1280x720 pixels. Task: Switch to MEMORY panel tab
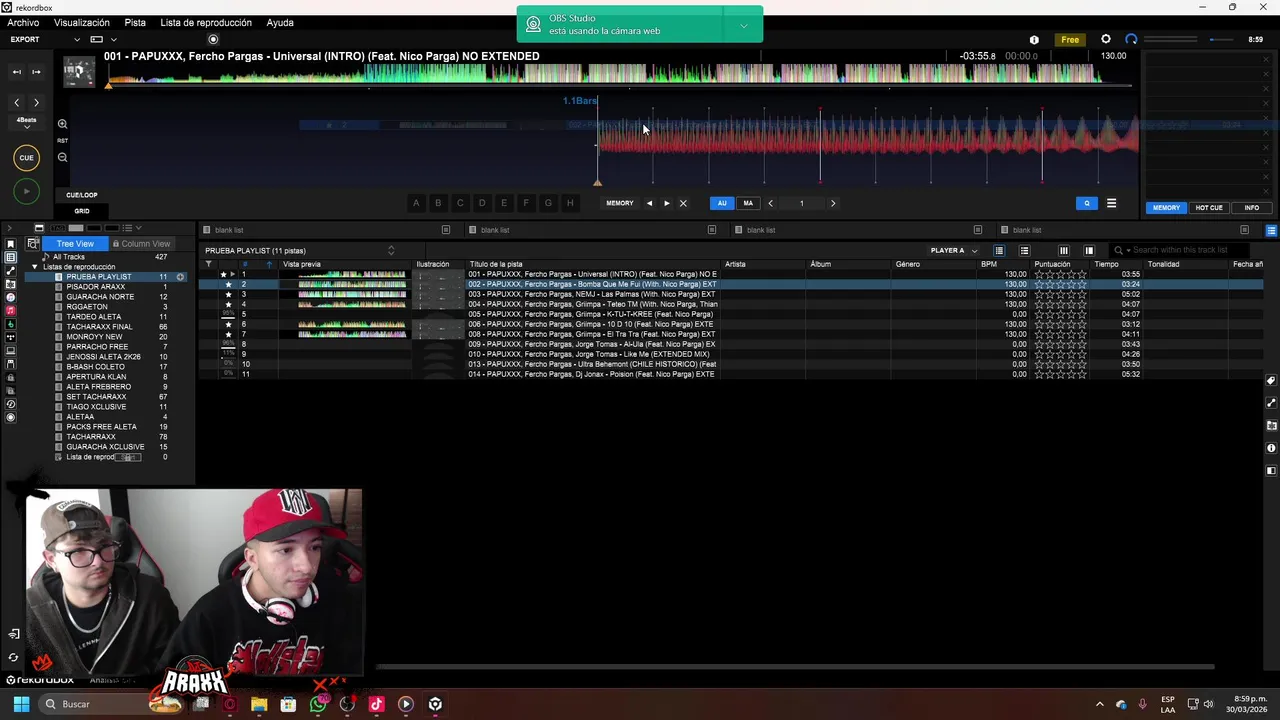coord(1167,207)
